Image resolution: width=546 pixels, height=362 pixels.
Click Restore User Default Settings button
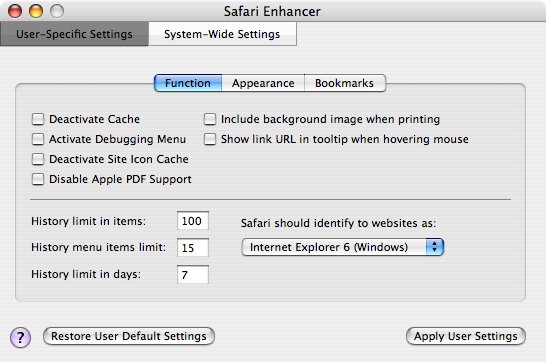coord(129,336)
